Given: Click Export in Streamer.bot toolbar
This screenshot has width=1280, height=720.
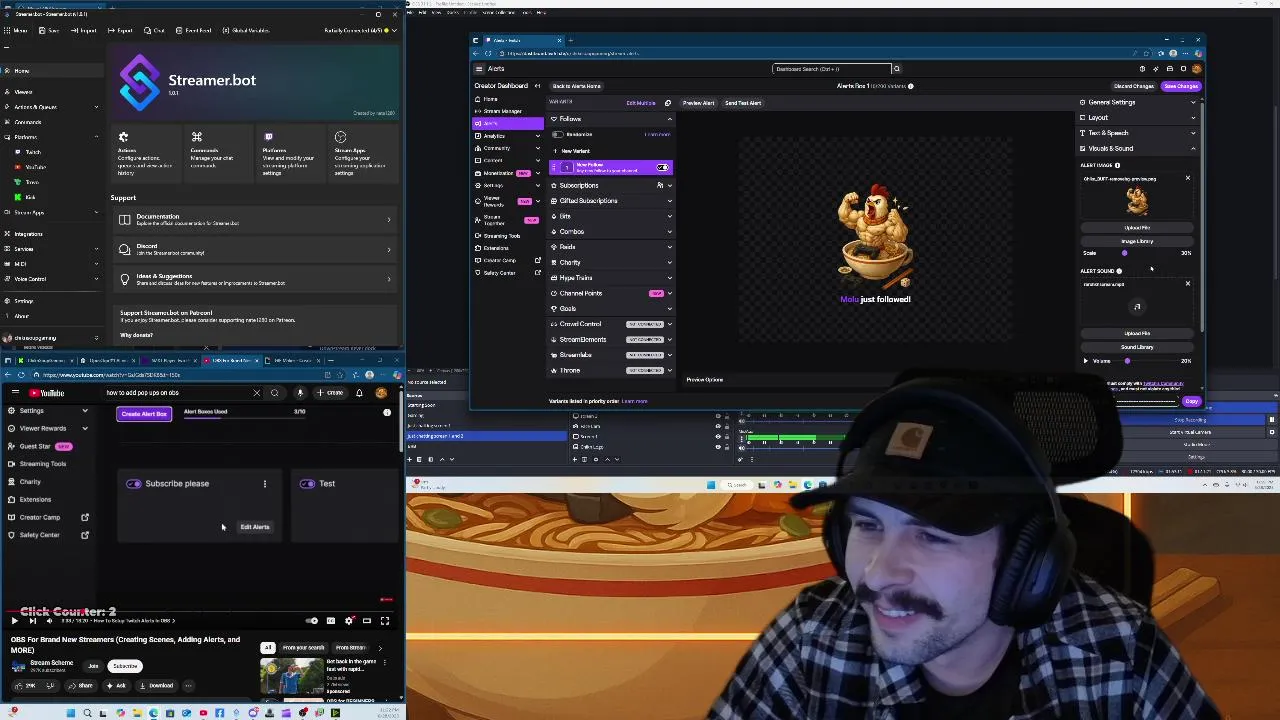Looking at the screenshot, I should [120, 30].
